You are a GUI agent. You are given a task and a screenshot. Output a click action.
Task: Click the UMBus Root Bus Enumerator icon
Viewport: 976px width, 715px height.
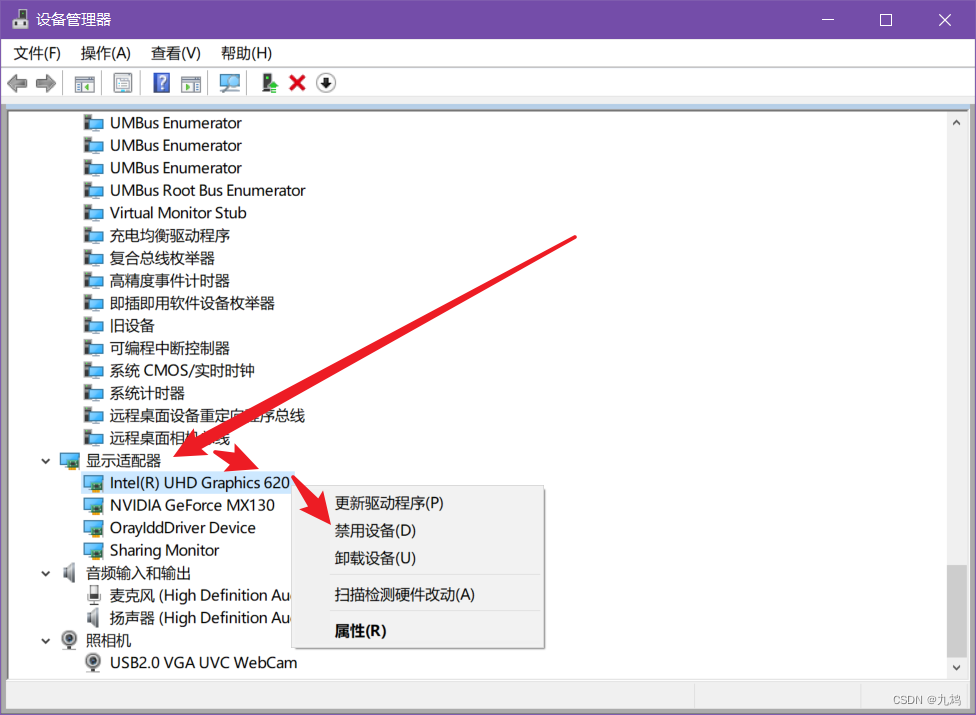click(x=93, y=190)
